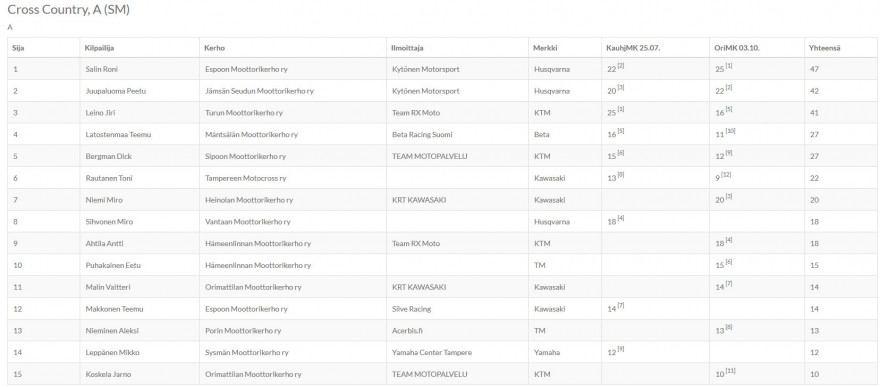Select KRT KAWASAKI in Niemi Miro row

[x=419, y=200]
